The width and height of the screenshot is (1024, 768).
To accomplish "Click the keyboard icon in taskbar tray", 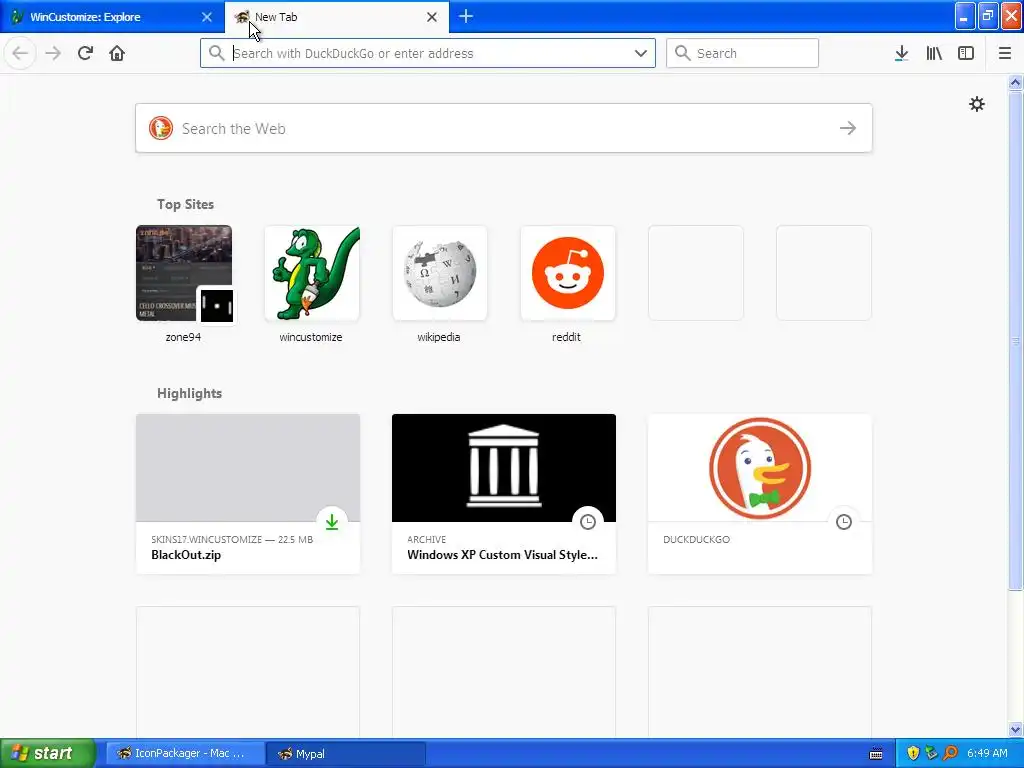I will tap(876, 754).
